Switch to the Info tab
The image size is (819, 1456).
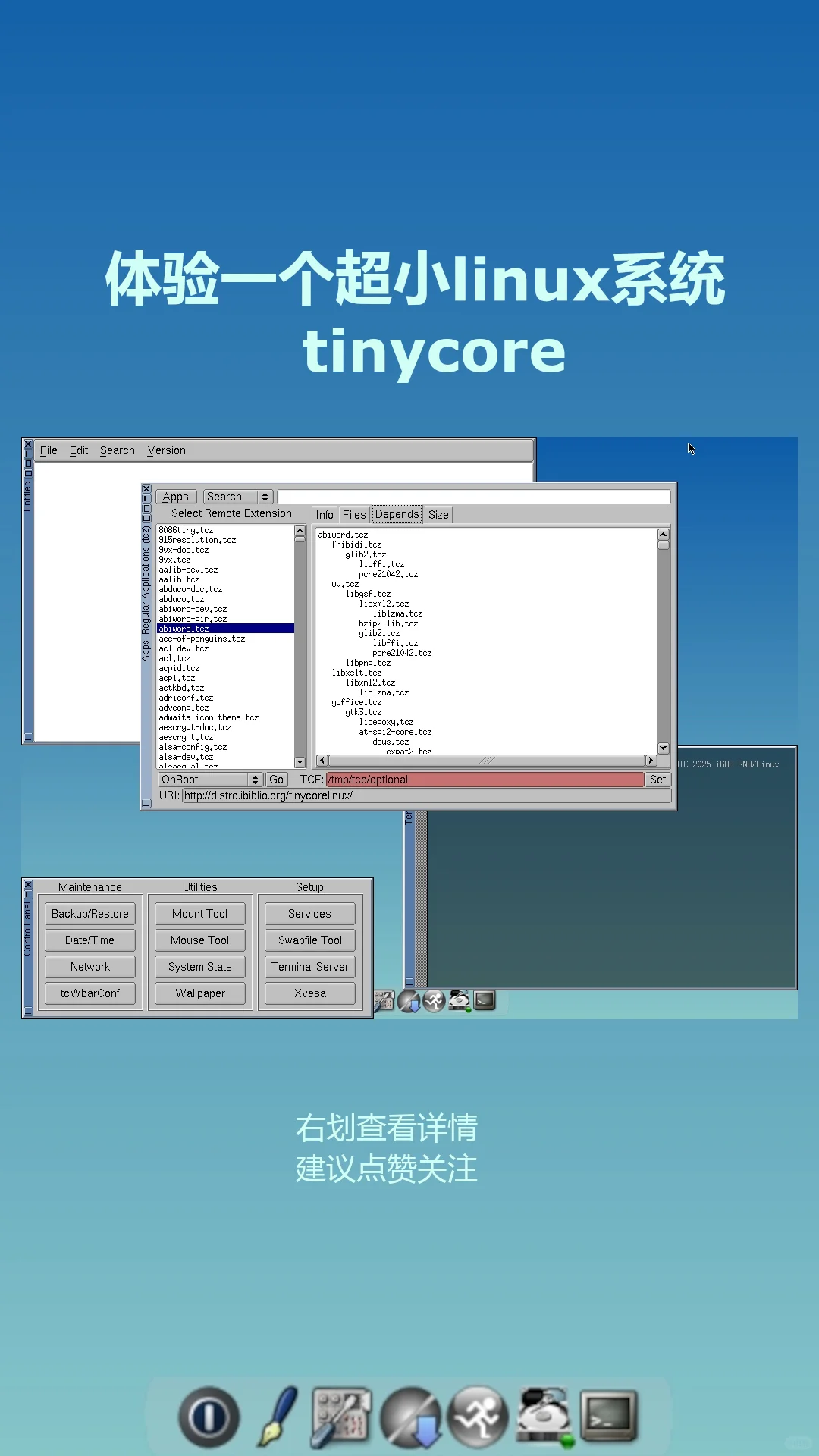point(325,514)
